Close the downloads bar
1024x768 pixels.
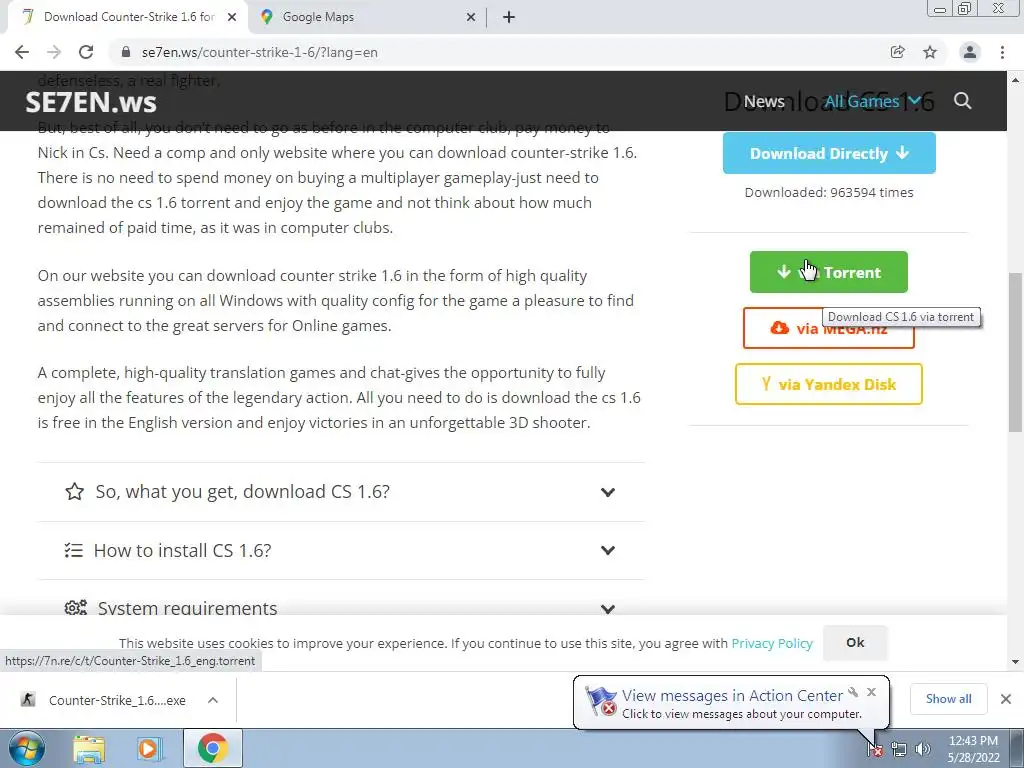1006,699
